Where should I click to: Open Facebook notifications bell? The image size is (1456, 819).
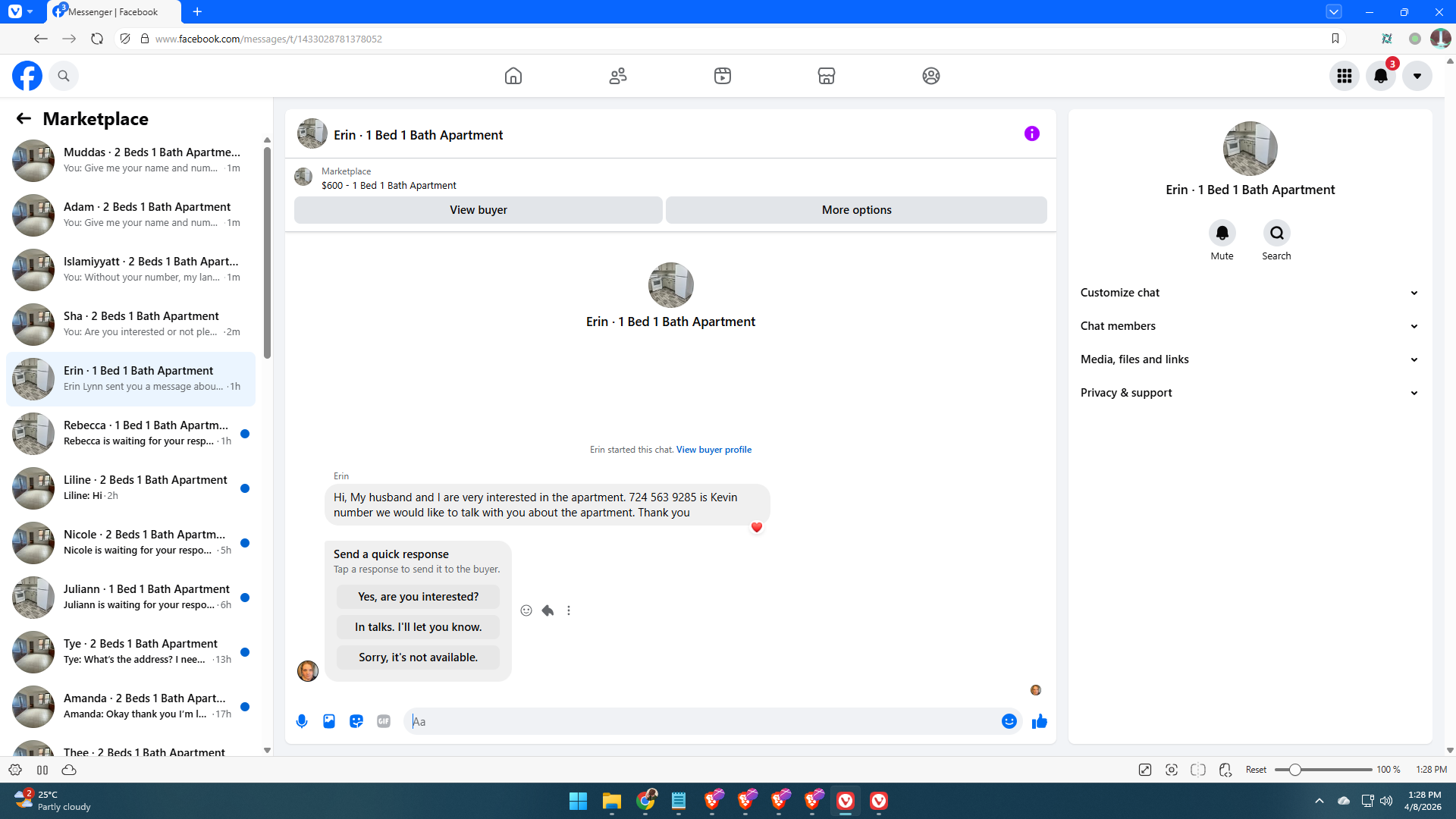coord(1381,76)
